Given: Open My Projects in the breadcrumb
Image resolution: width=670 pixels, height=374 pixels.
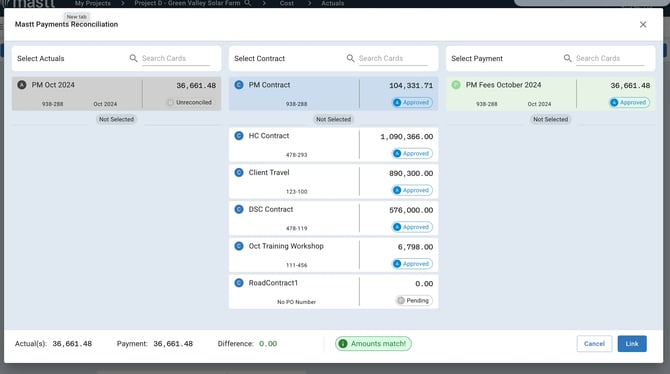Looking at the screenshot, I should click(92, 3).
